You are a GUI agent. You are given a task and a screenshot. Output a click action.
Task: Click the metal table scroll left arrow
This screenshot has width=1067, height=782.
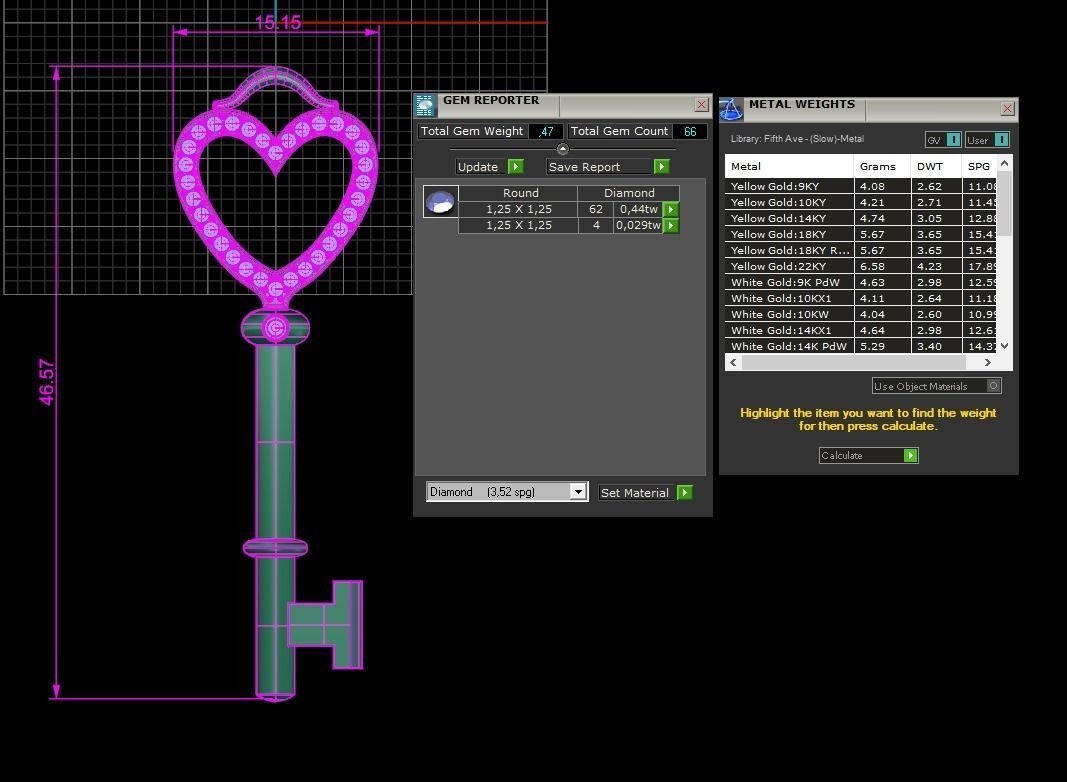(733, 362)
